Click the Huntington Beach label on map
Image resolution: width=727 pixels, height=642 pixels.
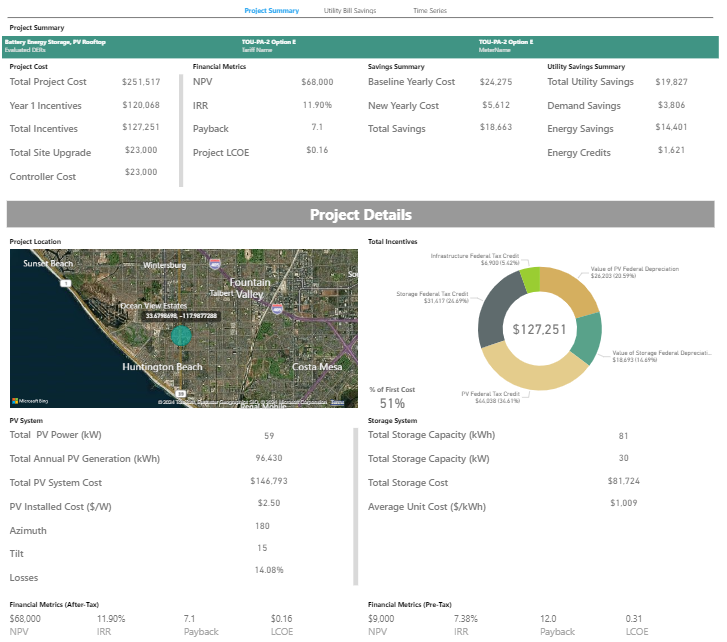162,367
